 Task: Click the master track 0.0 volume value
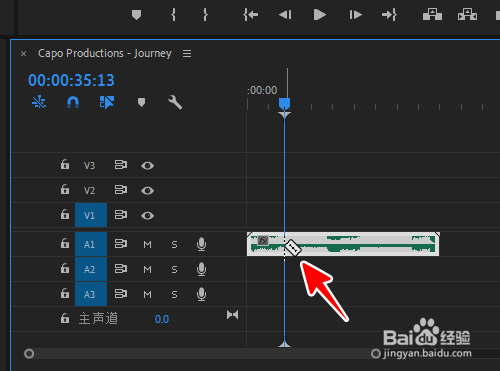(162, 319)
